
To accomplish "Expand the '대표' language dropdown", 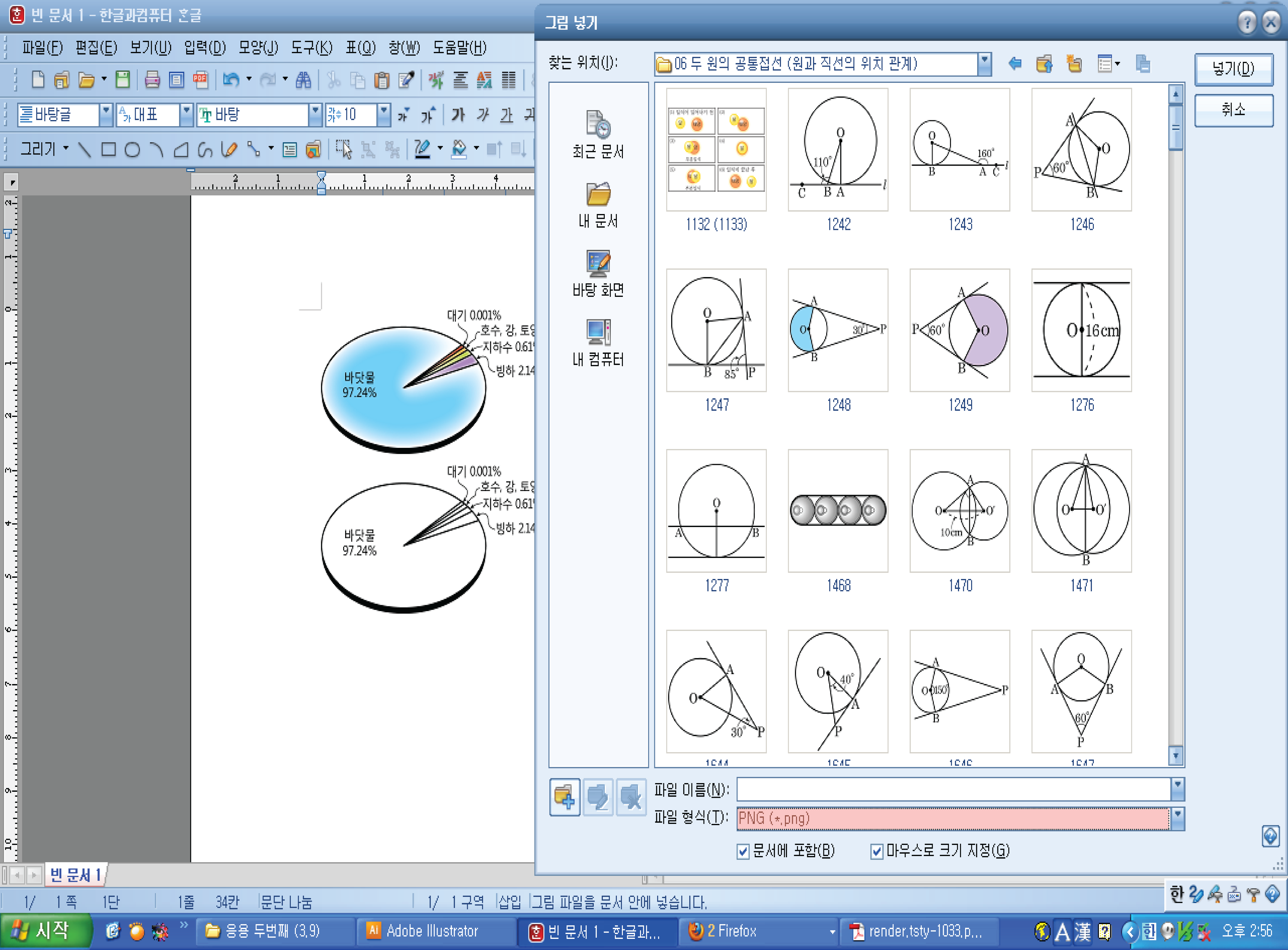I will point(186,115).
